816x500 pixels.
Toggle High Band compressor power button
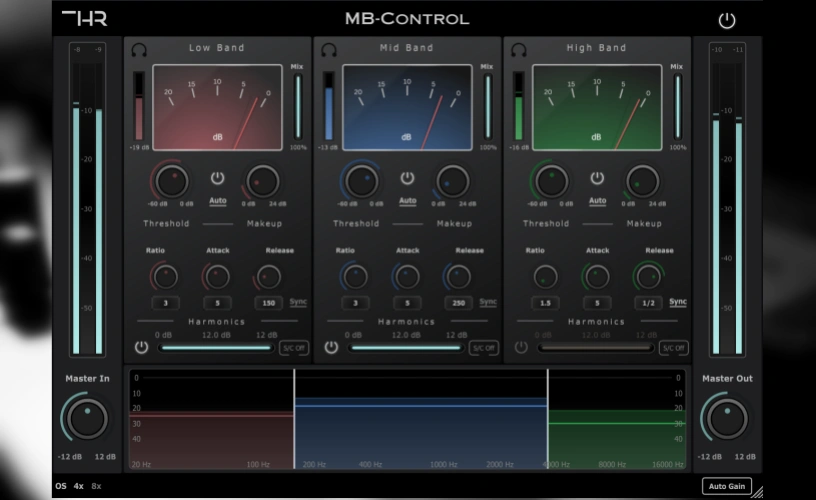(x=597, y=178)
